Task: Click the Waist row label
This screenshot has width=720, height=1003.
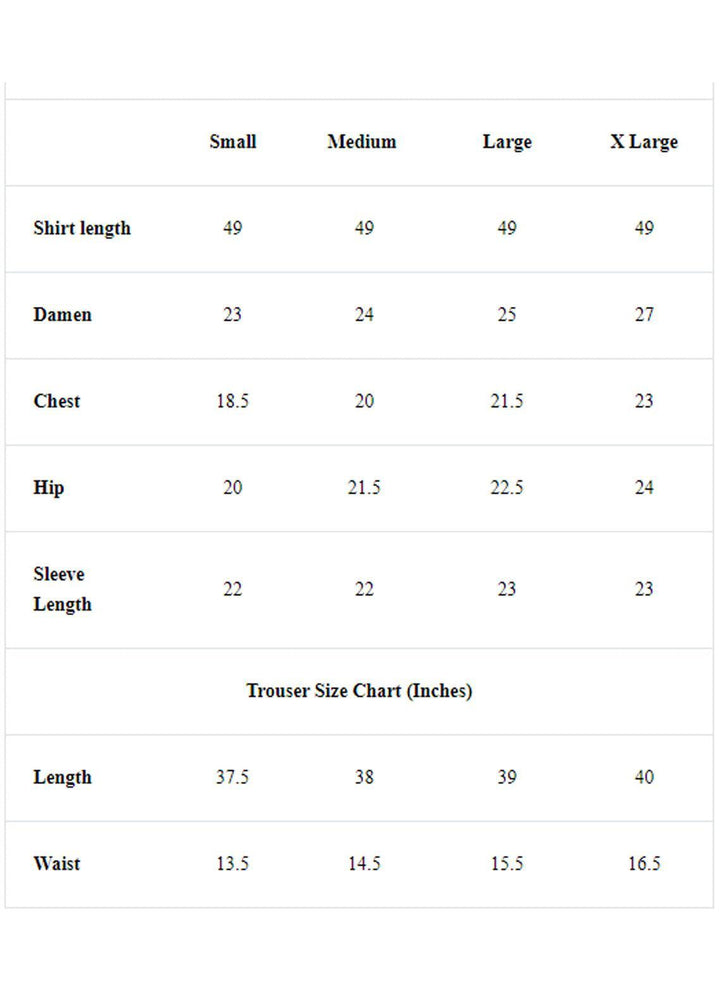Action: [57, 864]
